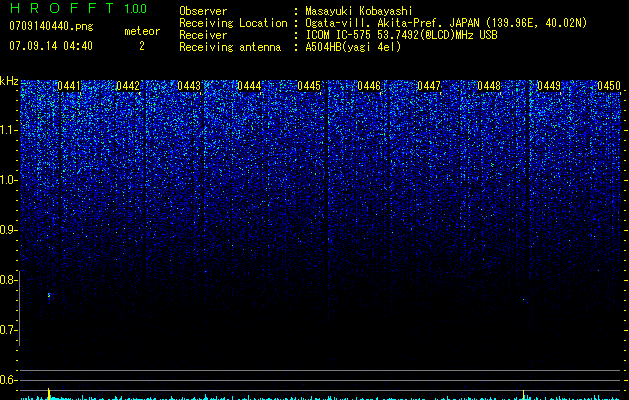This screenshot has height=400, width=629.
Task: Click the Observer name Masayuki Kobayashi
Action: click(x=359, y=11)
